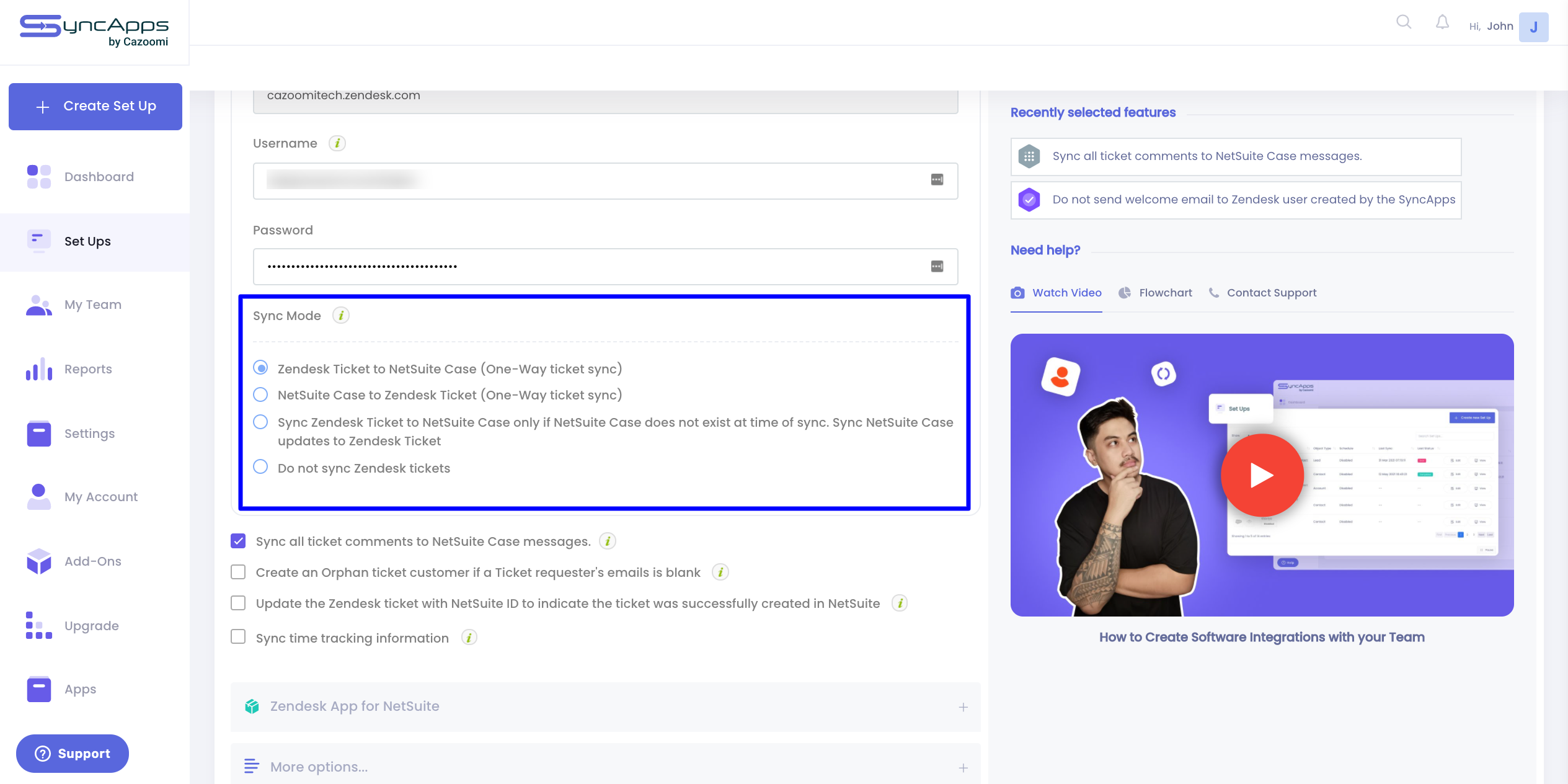This screenshot has width=1568, height=784.
Task: Expand the Zendesk App for NetSuite section
Action: coord(606,707)
